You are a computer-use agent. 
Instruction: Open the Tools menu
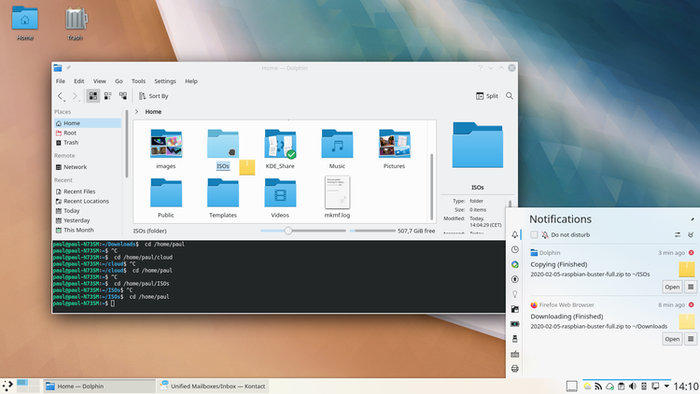click(138, 81)
